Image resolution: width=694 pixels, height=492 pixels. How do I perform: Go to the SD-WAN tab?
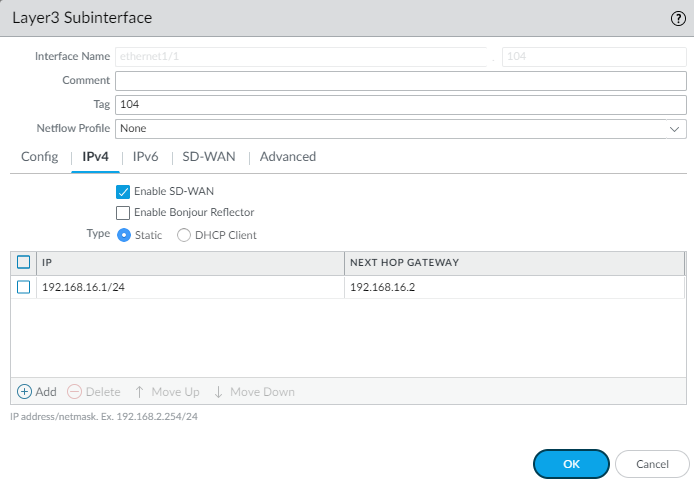[x=209, y=157]
